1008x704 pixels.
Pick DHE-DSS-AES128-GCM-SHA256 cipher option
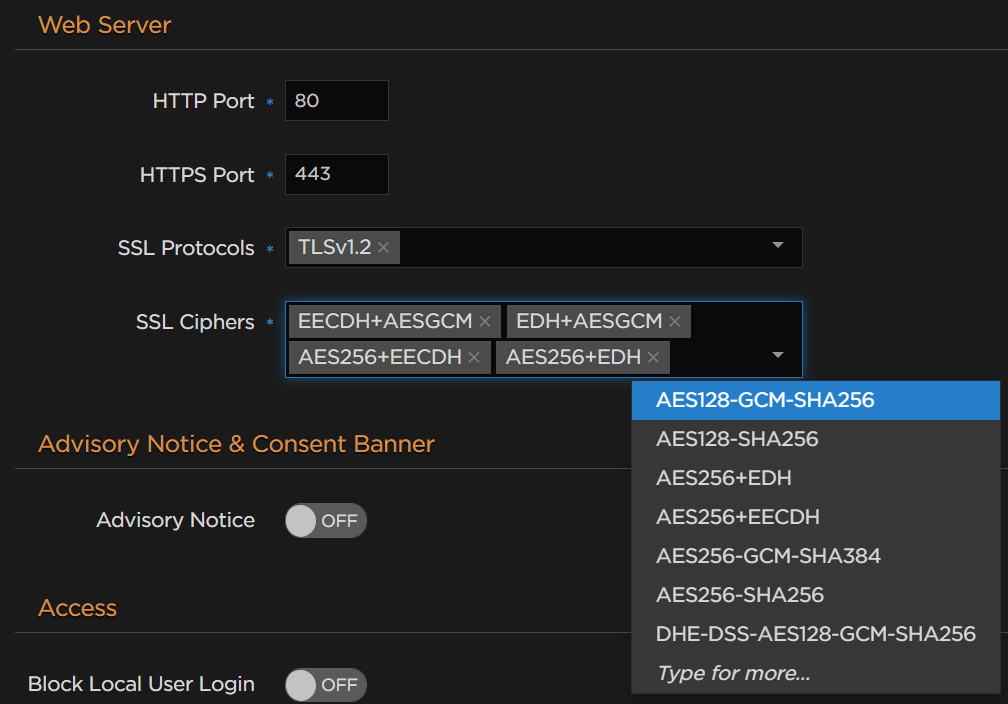815,634
